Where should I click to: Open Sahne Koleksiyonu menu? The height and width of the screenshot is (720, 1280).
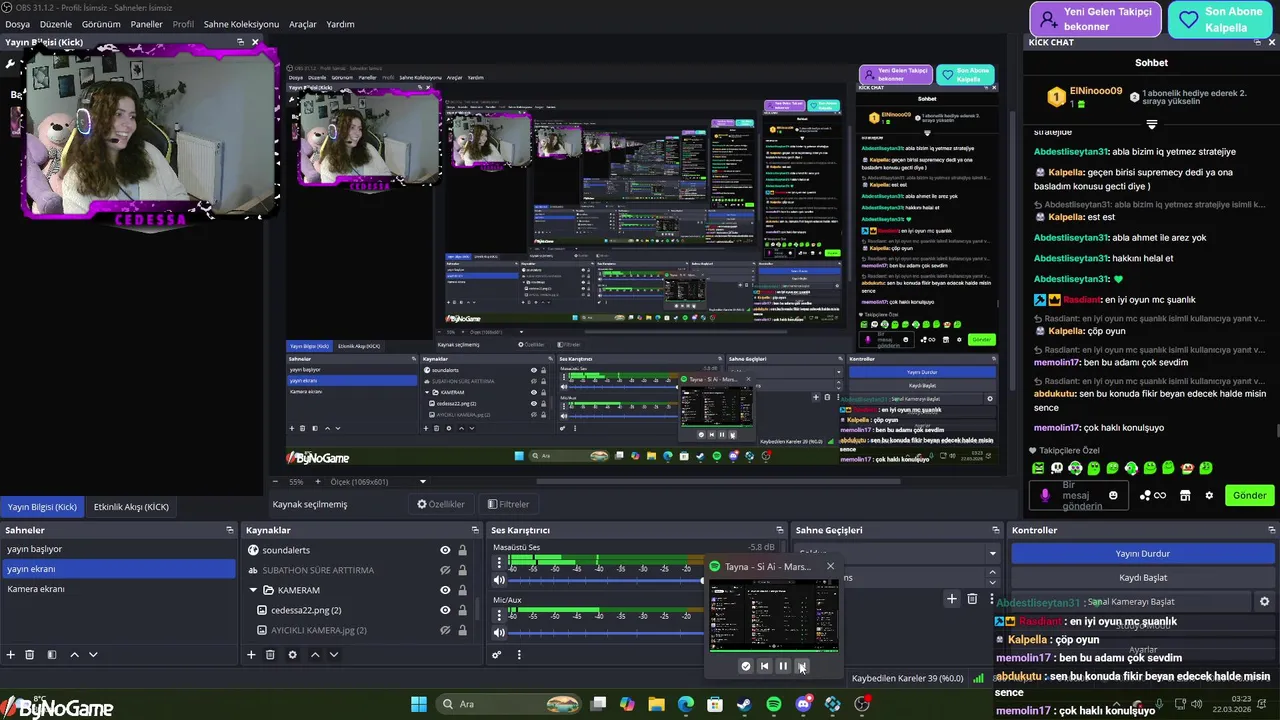pyautogui.click(x=241, y=24)
